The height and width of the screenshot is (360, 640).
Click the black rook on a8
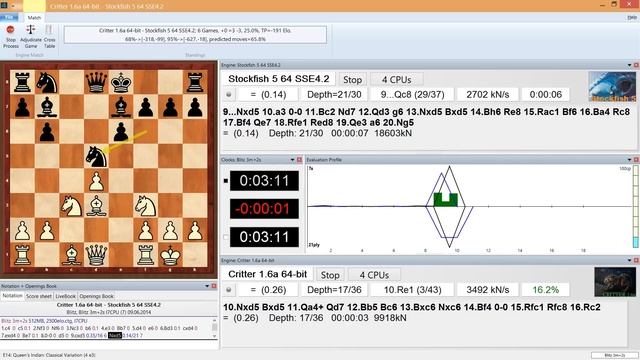[x=22, y=82]
